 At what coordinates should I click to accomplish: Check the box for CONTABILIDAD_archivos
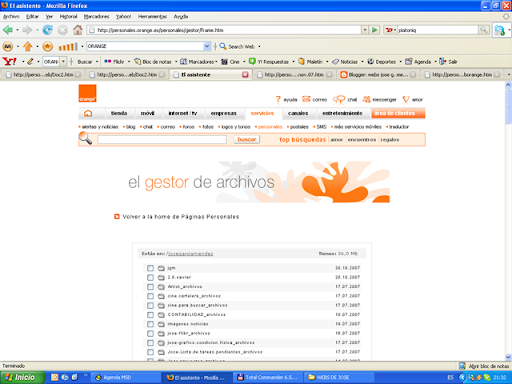tap(150, 315)
